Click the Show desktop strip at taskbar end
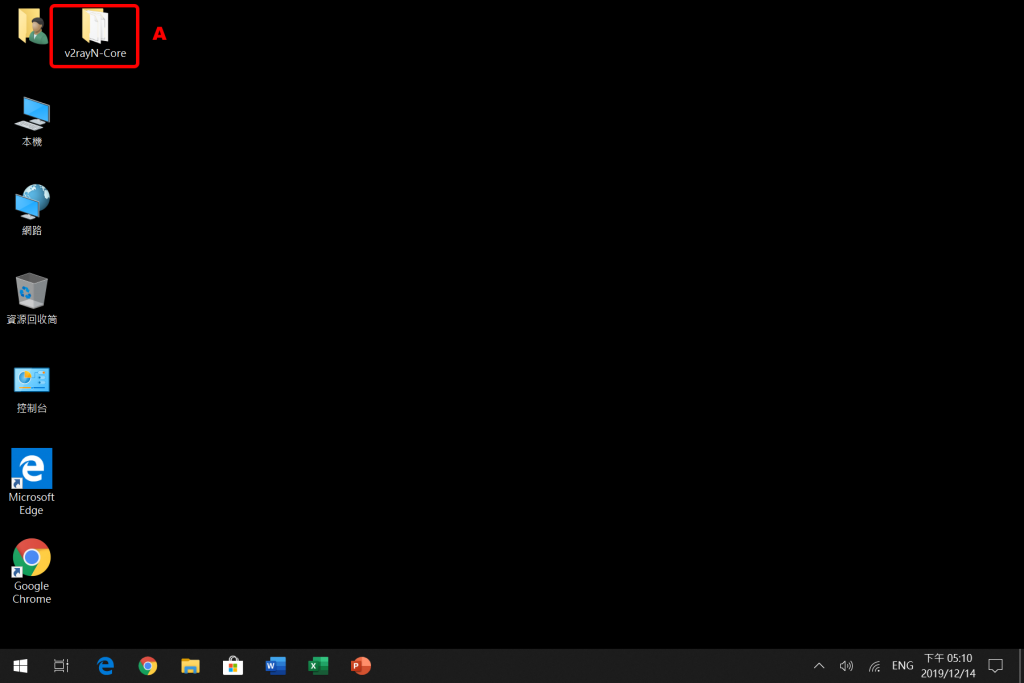The image size is (1024, 683). (x=1021, y=666)
